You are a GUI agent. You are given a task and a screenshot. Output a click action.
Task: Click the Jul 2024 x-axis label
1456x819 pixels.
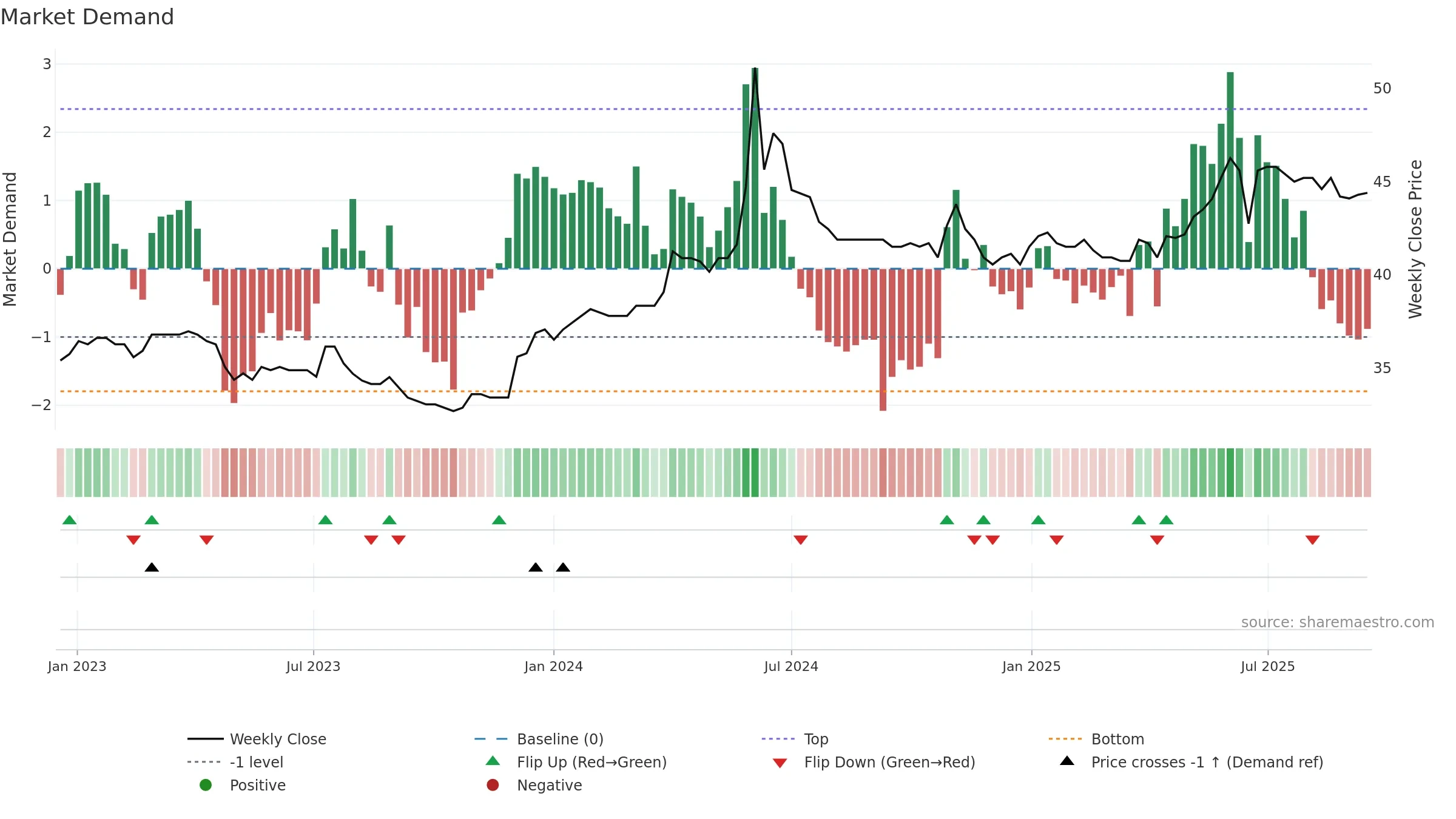click(791, 666)
